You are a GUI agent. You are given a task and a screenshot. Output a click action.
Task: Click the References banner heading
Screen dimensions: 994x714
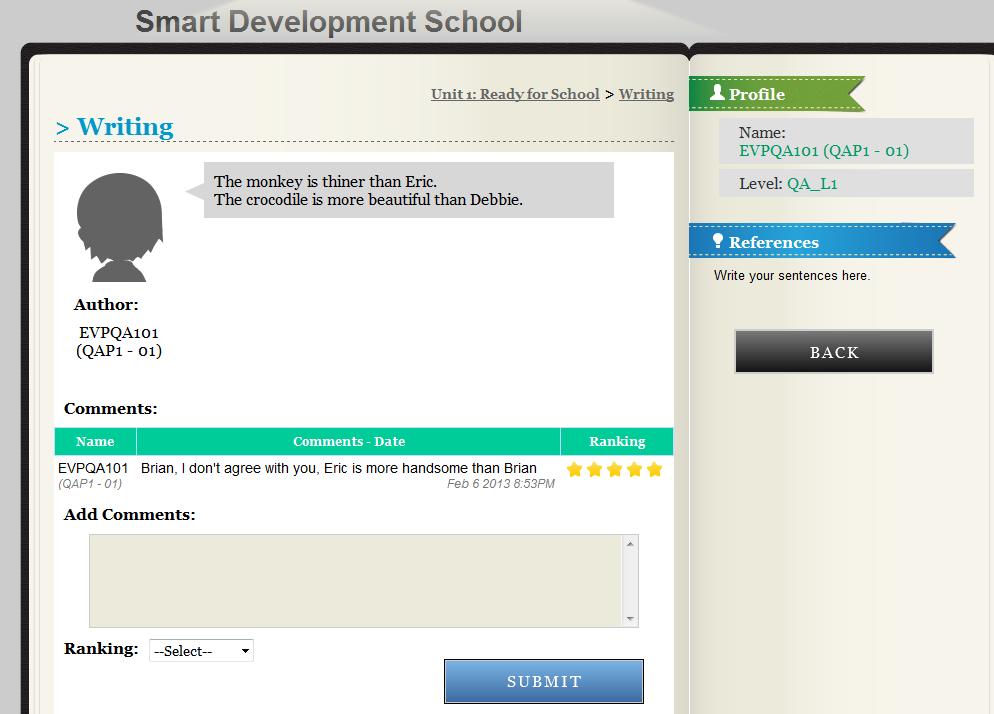click(x=822, y=241)
